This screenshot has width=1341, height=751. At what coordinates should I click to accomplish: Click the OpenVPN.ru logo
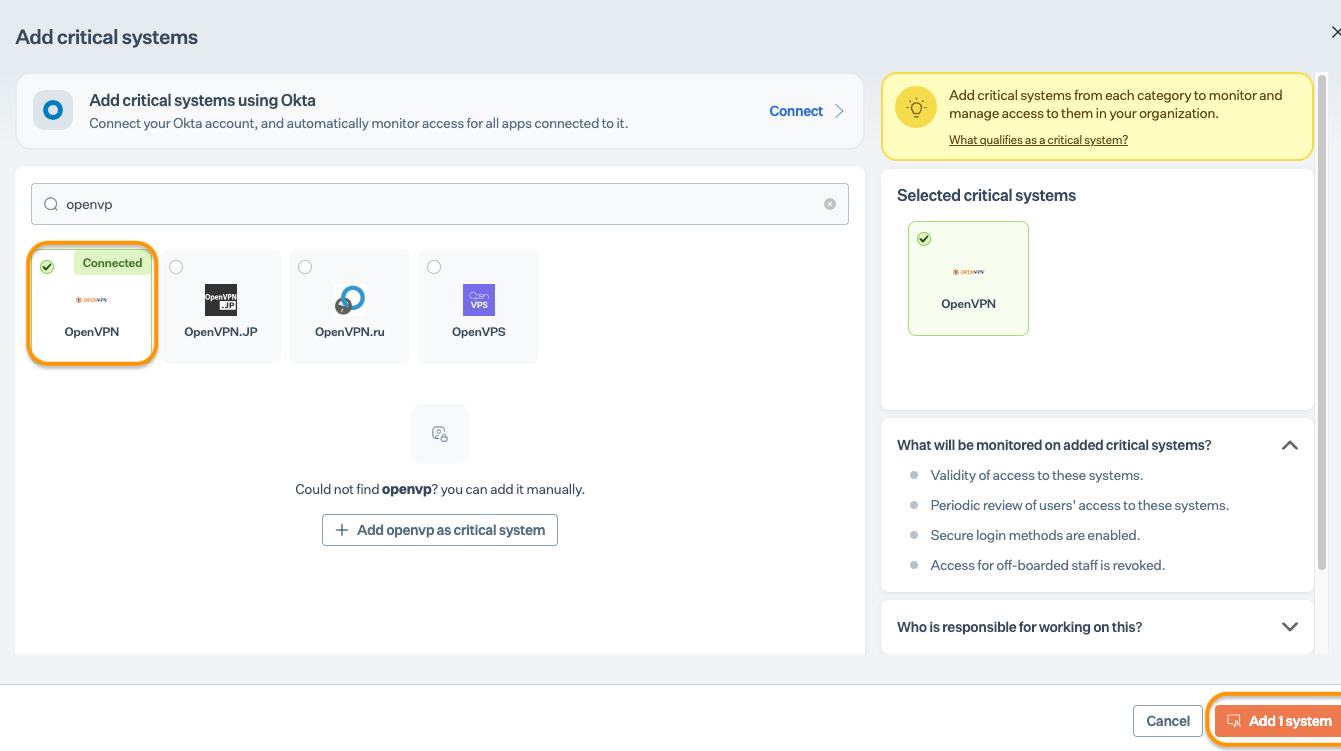350,300
